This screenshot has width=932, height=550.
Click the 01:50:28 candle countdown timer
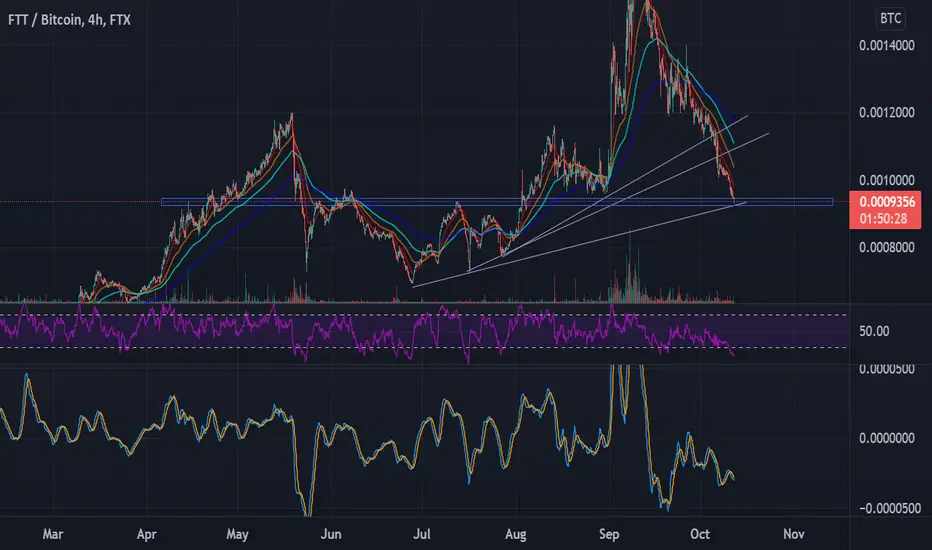coord(885,219)
